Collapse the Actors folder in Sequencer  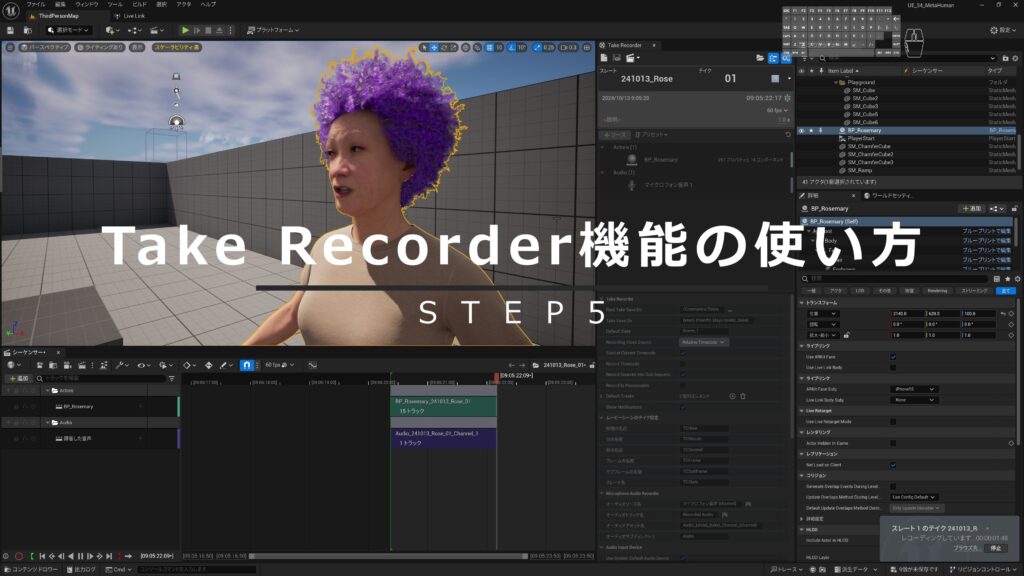(x=48, y=391)
